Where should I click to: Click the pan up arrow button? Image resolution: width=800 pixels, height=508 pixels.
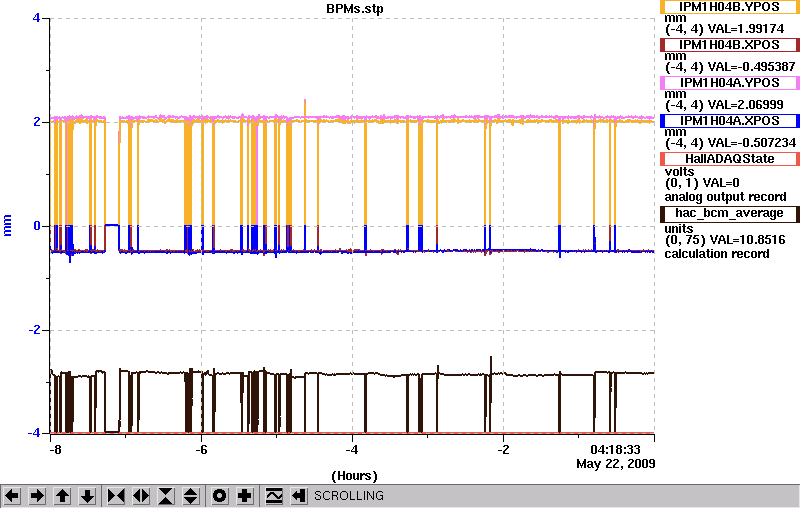click(x=62, y=496)
